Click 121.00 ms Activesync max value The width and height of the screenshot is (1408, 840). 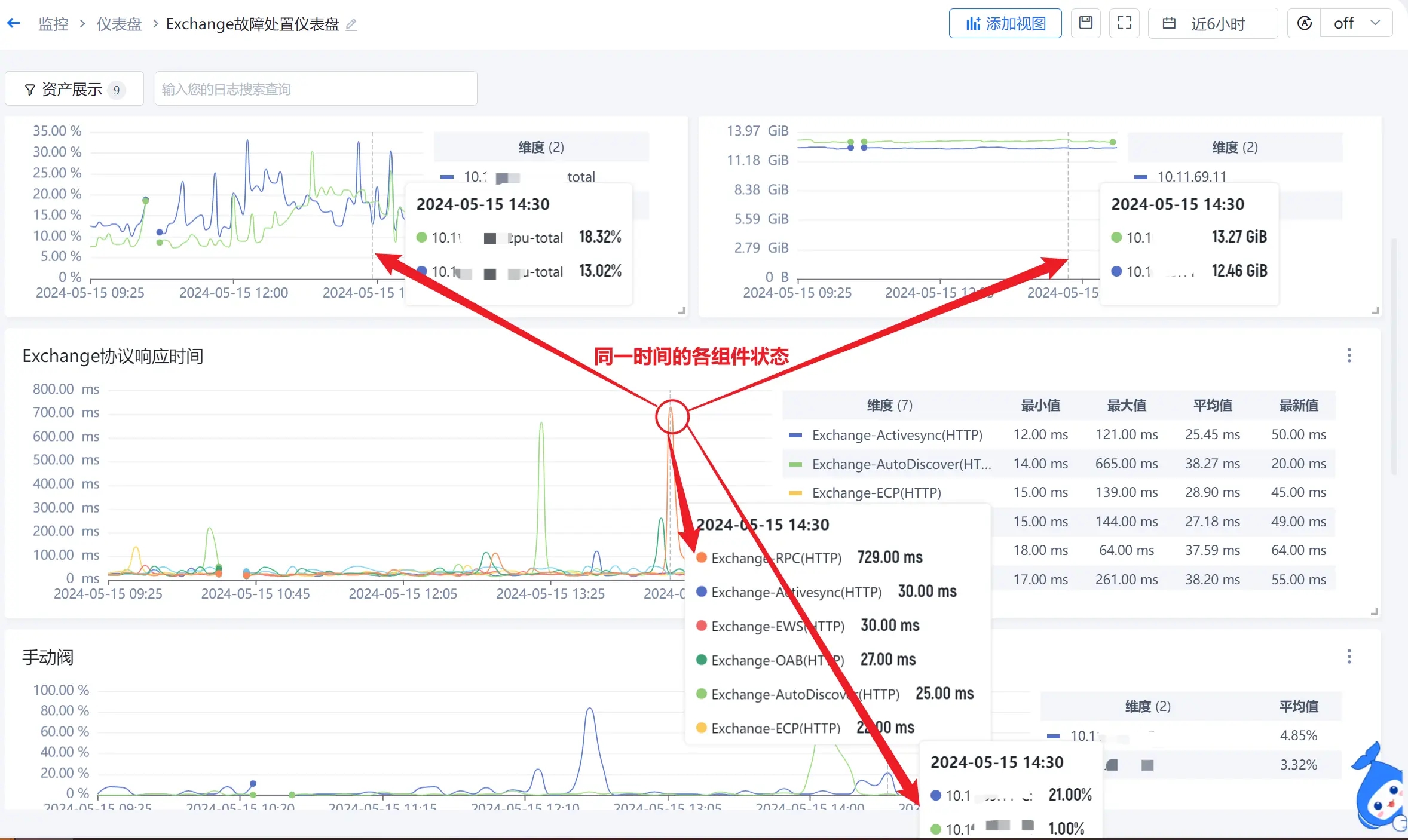(1127, 435)
